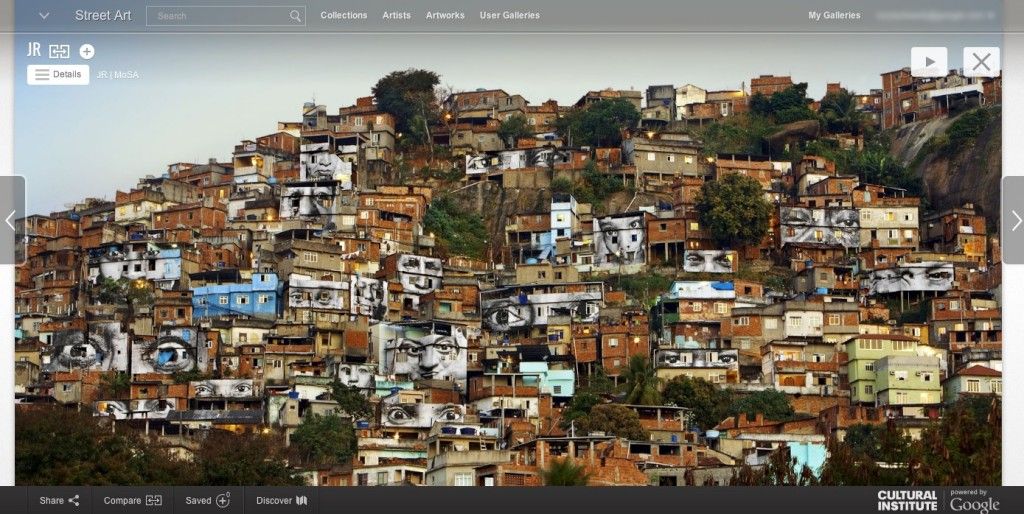Start slideshow with the play button
1024x514 pixels.
click(x=929, y=62)
